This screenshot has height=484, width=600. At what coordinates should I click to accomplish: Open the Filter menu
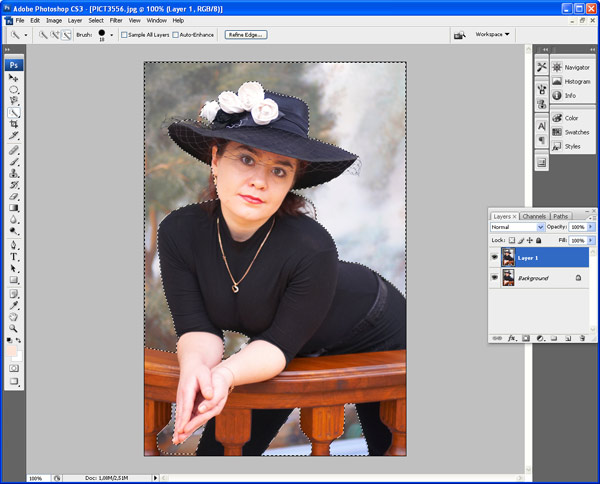click(116, 20)
